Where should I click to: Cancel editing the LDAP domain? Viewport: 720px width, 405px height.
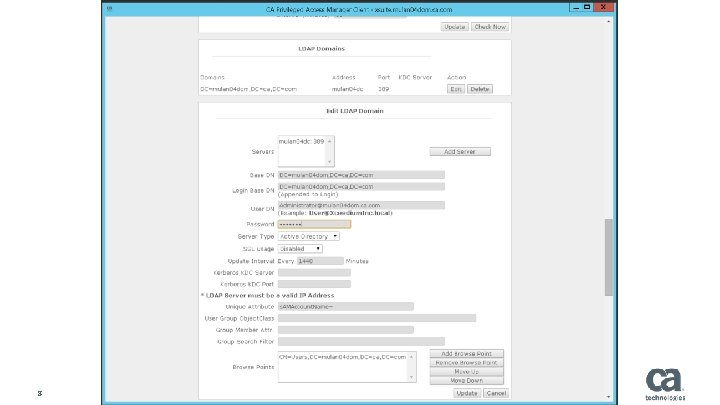tap(496, 393)
